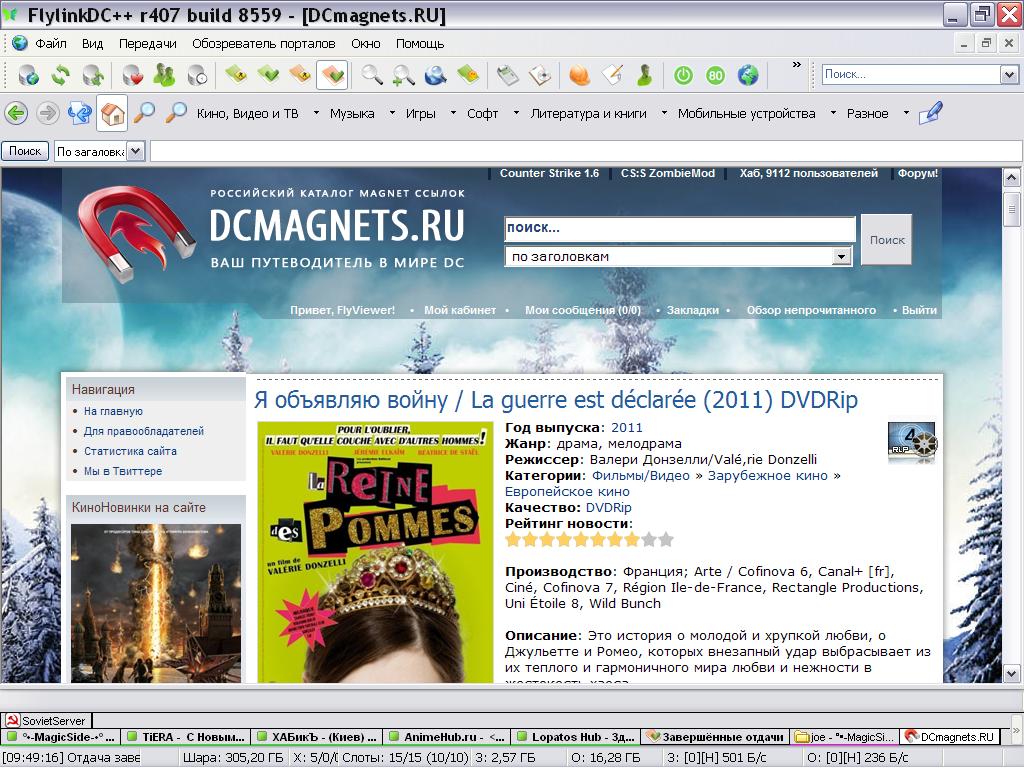
Task: Click the 4 Rip film reel icon
Action: click(911, 442)
